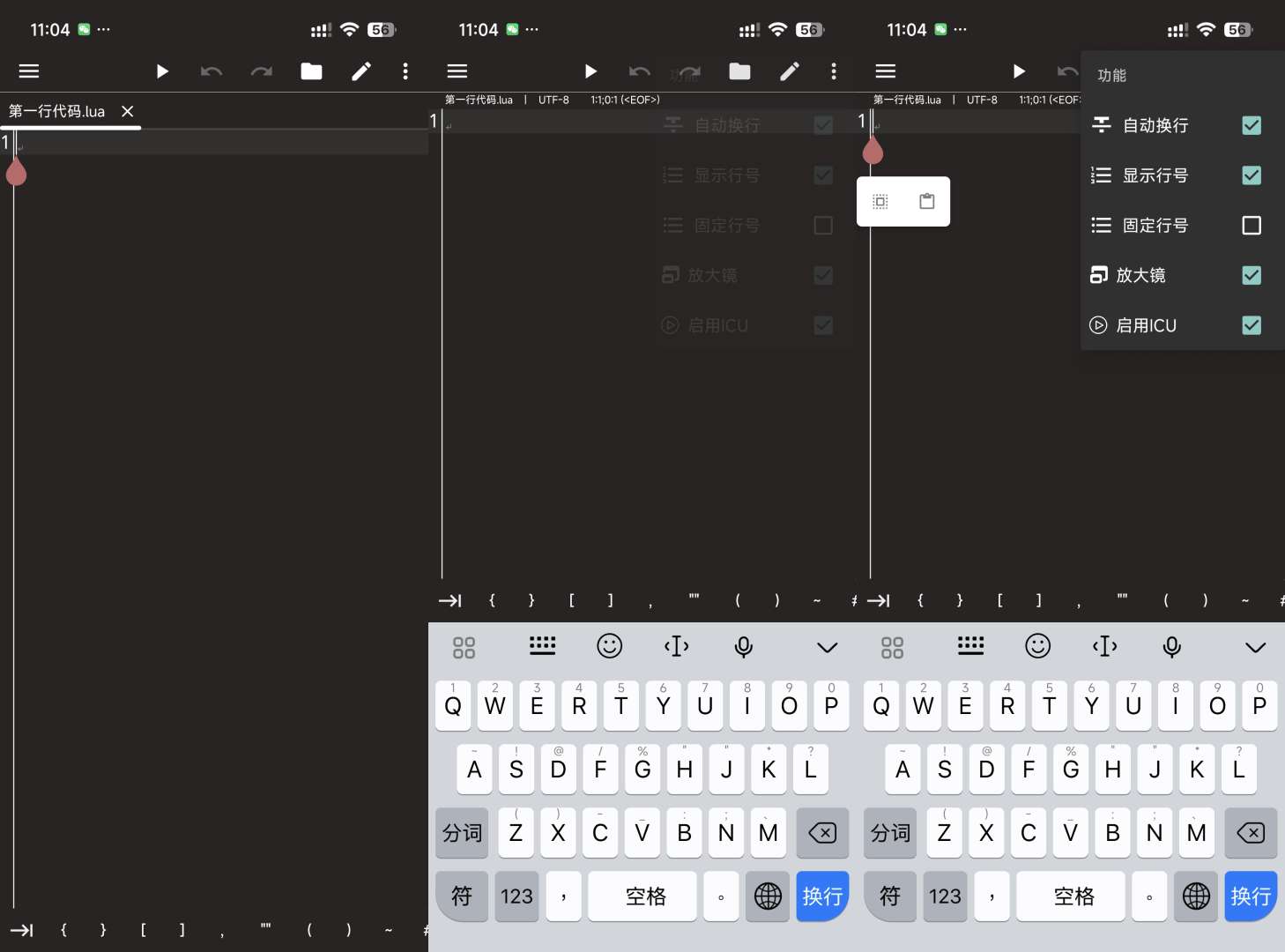Close the 第一行代码.lua tab
Viewport: 1285px width, 952px height.
point(128,111)
